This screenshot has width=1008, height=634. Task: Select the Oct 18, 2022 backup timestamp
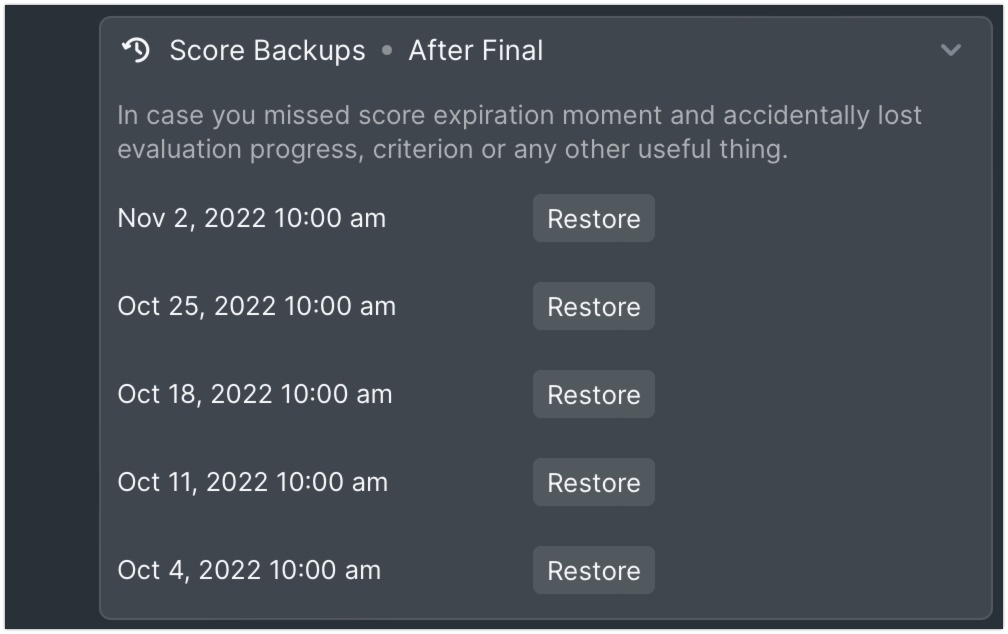coord(255,394)
